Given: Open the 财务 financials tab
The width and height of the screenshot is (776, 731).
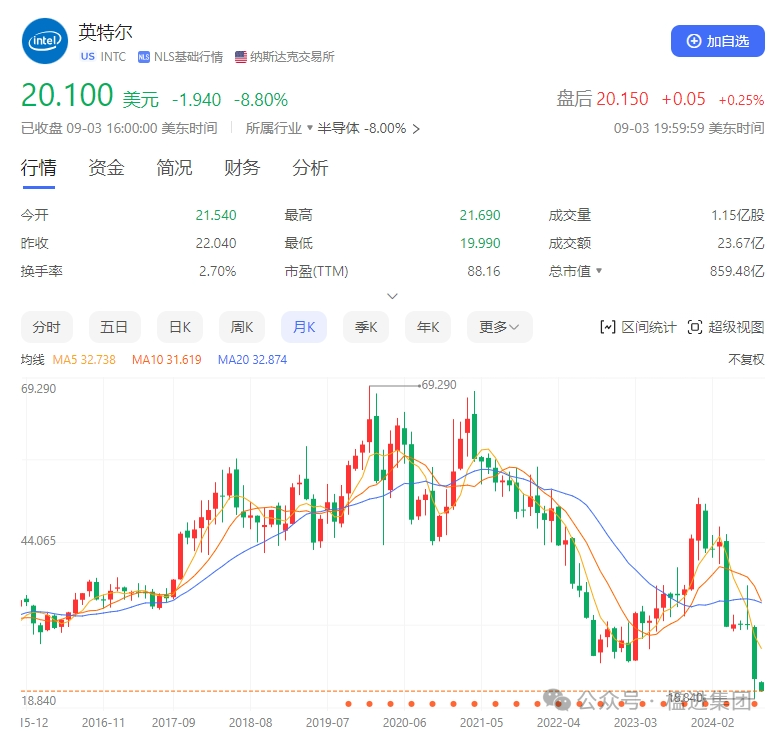Looking at the screenshot, I should tap(242, 168).
